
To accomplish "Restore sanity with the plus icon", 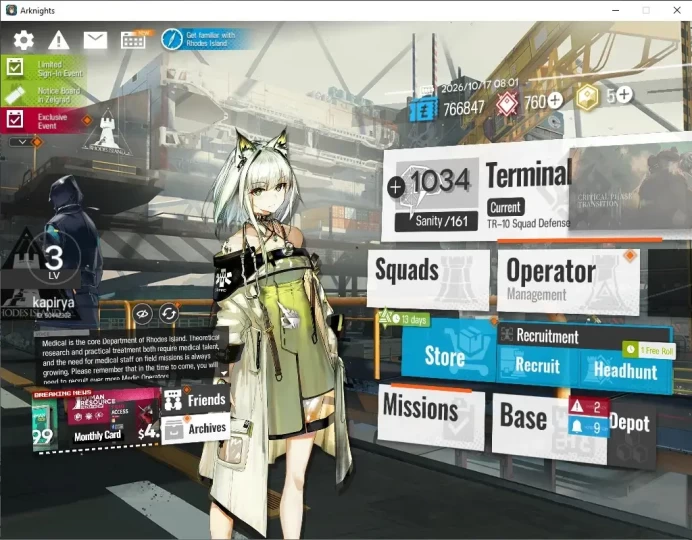I will click(x=396, y=188).
